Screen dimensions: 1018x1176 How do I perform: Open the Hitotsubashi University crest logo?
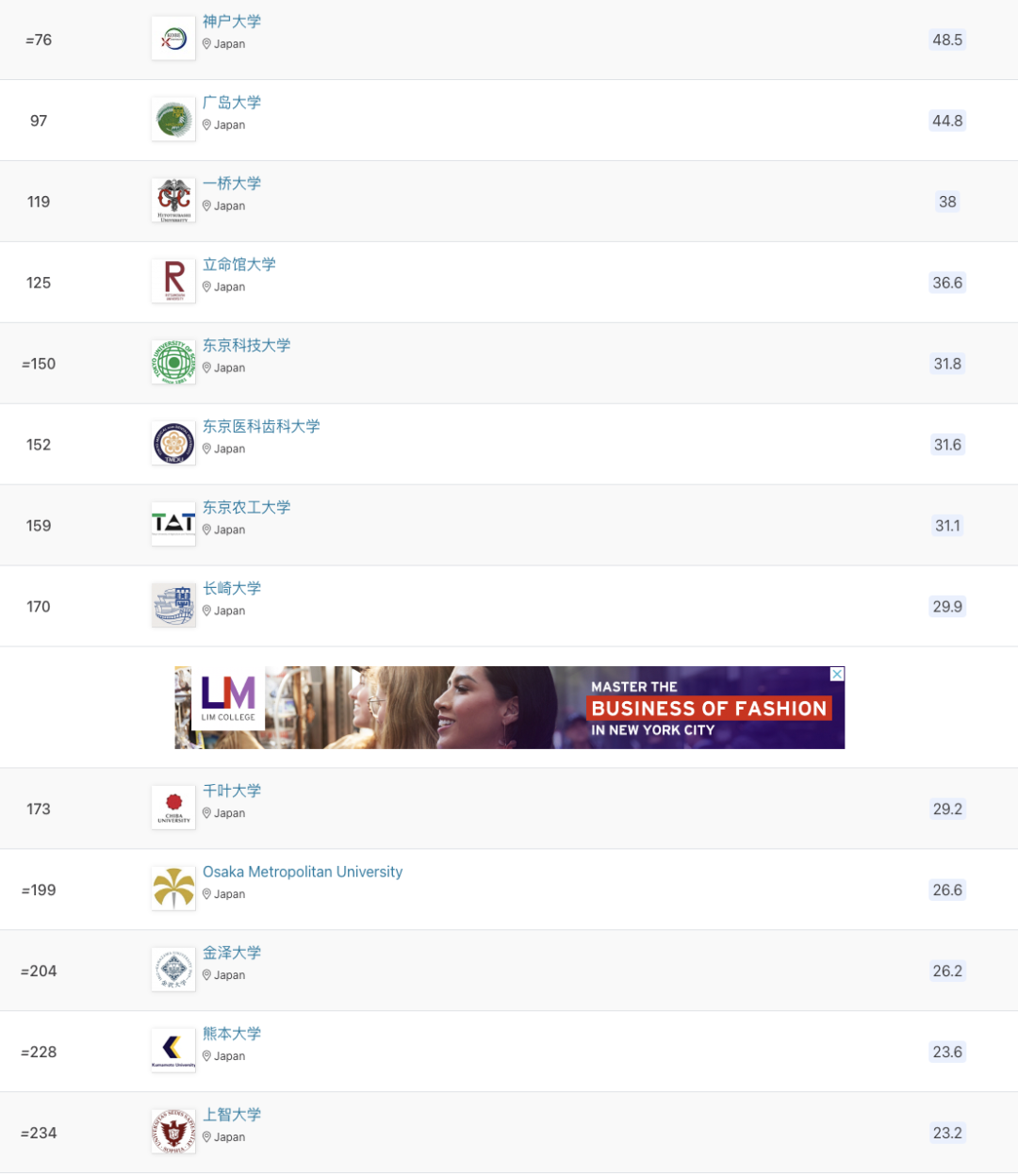pos(173,202)
